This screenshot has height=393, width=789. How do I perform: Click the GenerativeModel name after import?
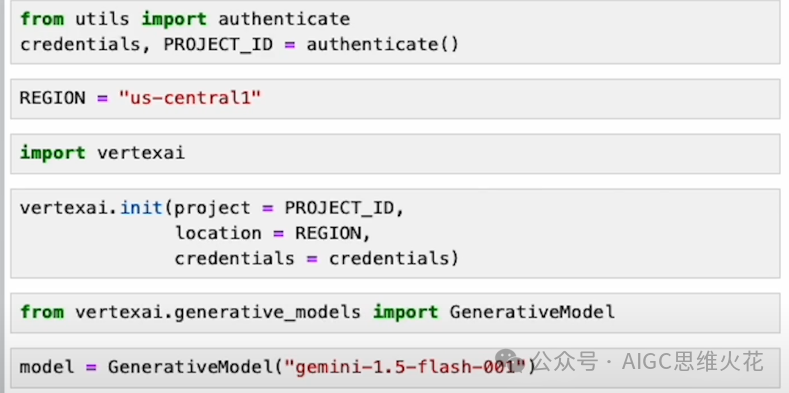point(532,312)
